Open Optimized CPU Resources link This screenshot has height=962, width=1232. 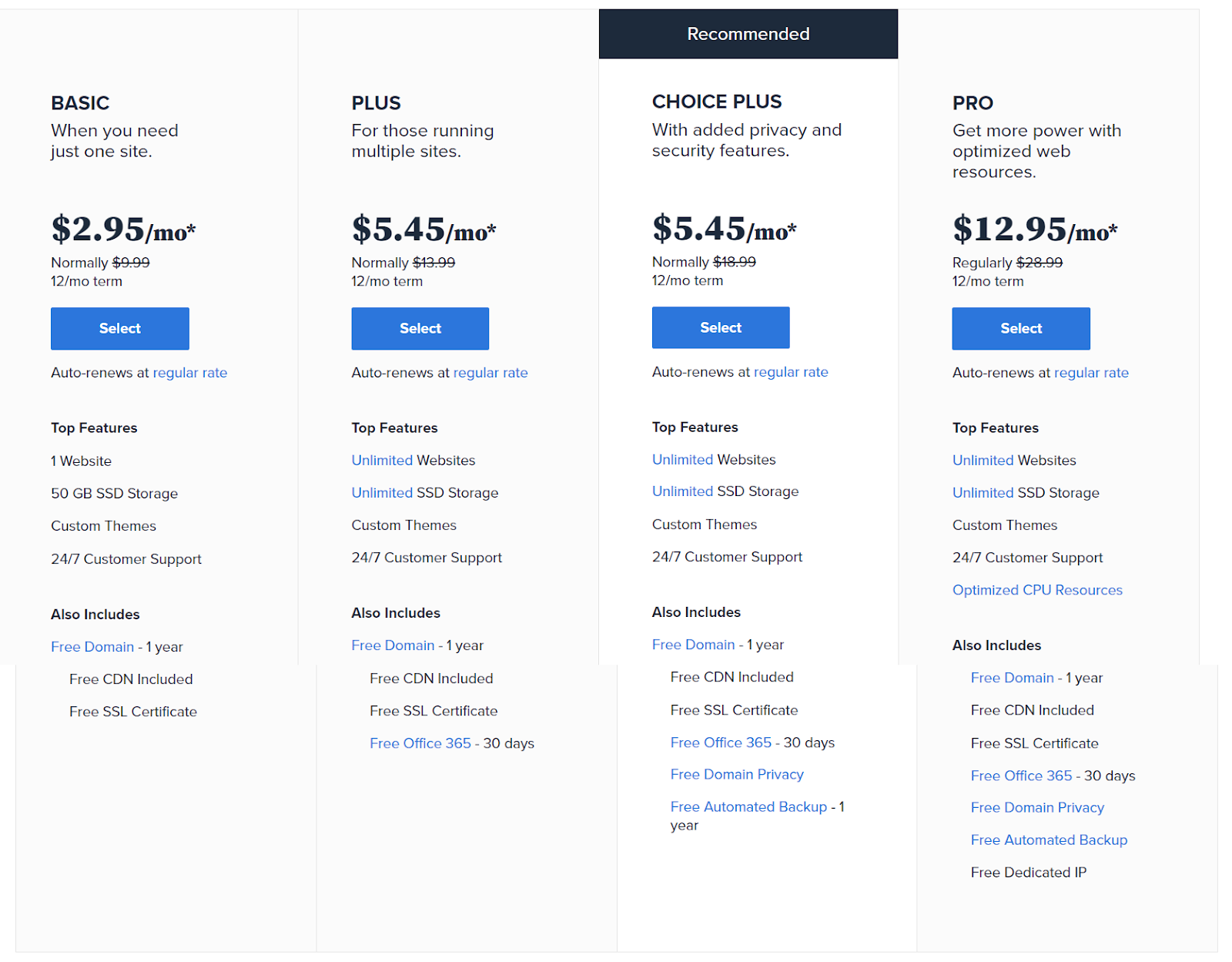(1037, 590)
